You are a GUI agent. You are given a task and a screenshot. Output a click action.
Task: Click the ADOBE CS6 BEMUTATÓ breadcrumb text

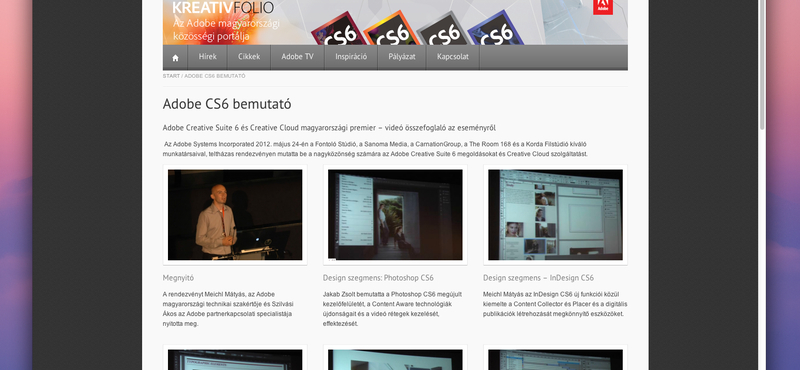pos(215,76)
